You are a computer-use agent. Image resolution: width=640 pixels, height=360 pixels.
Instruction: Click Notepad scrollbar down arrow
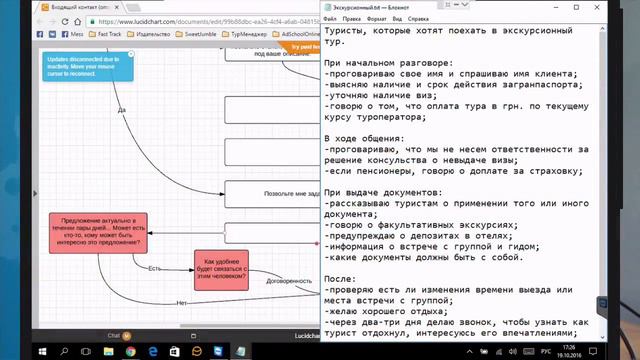click(x=602, y=338)
